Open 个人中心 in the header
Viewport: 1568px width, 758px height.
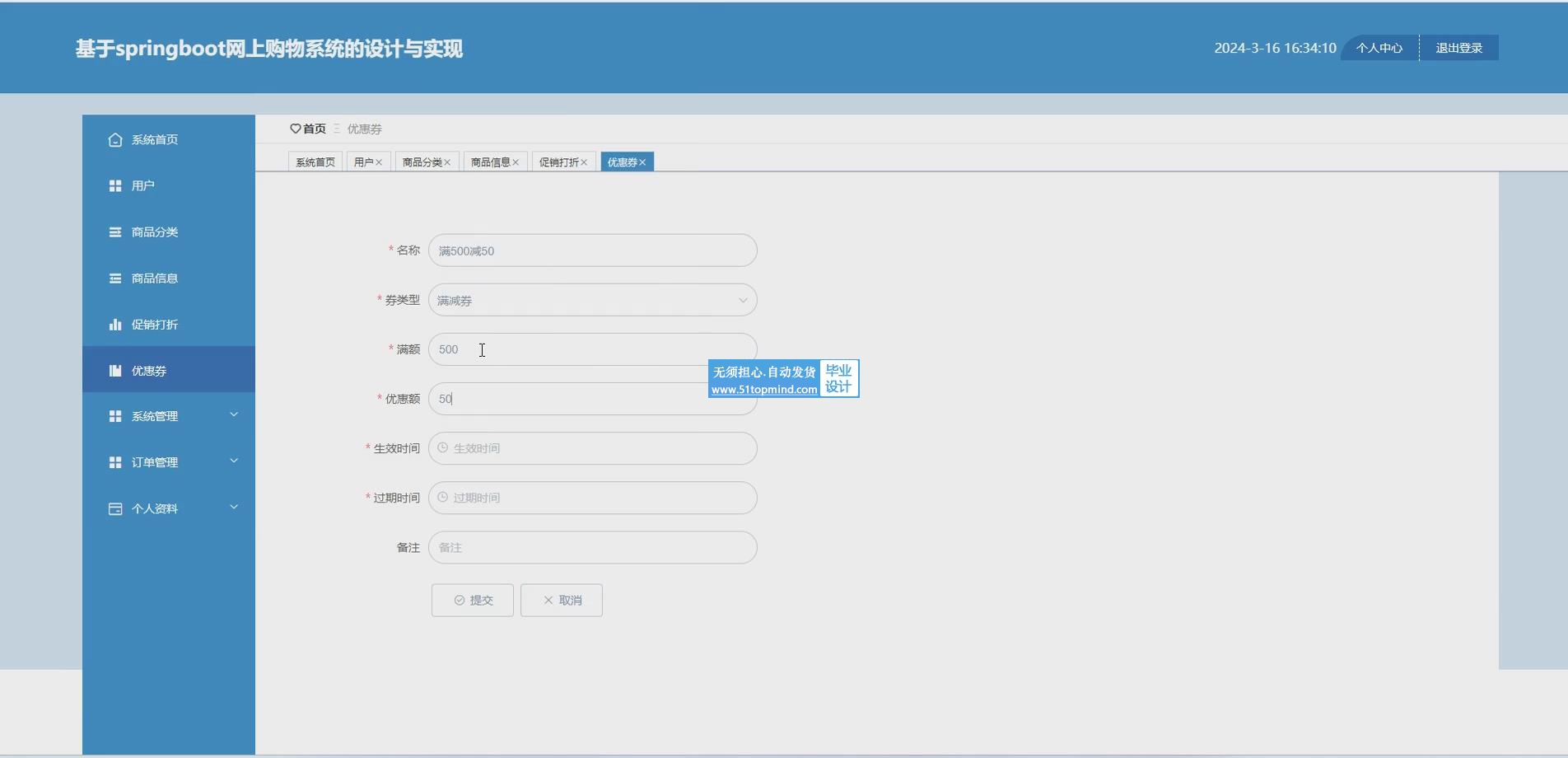coord(1379,48)
